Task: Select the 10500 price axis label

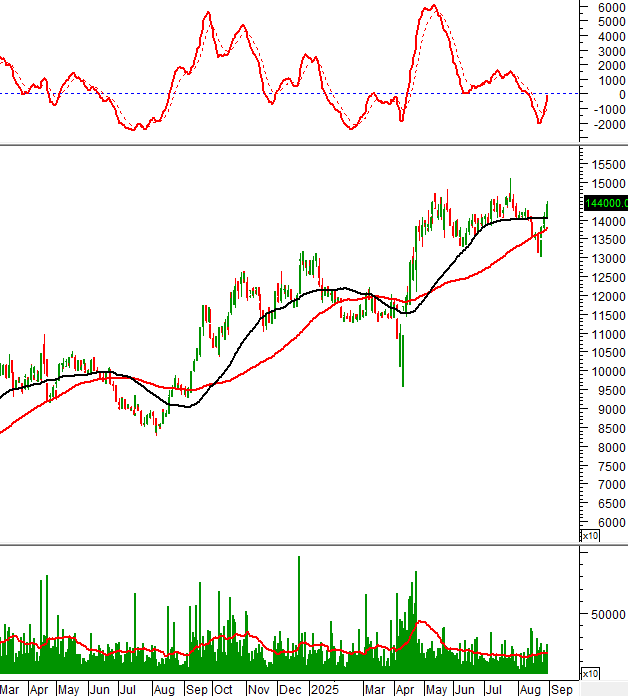Action: point(608,352)
